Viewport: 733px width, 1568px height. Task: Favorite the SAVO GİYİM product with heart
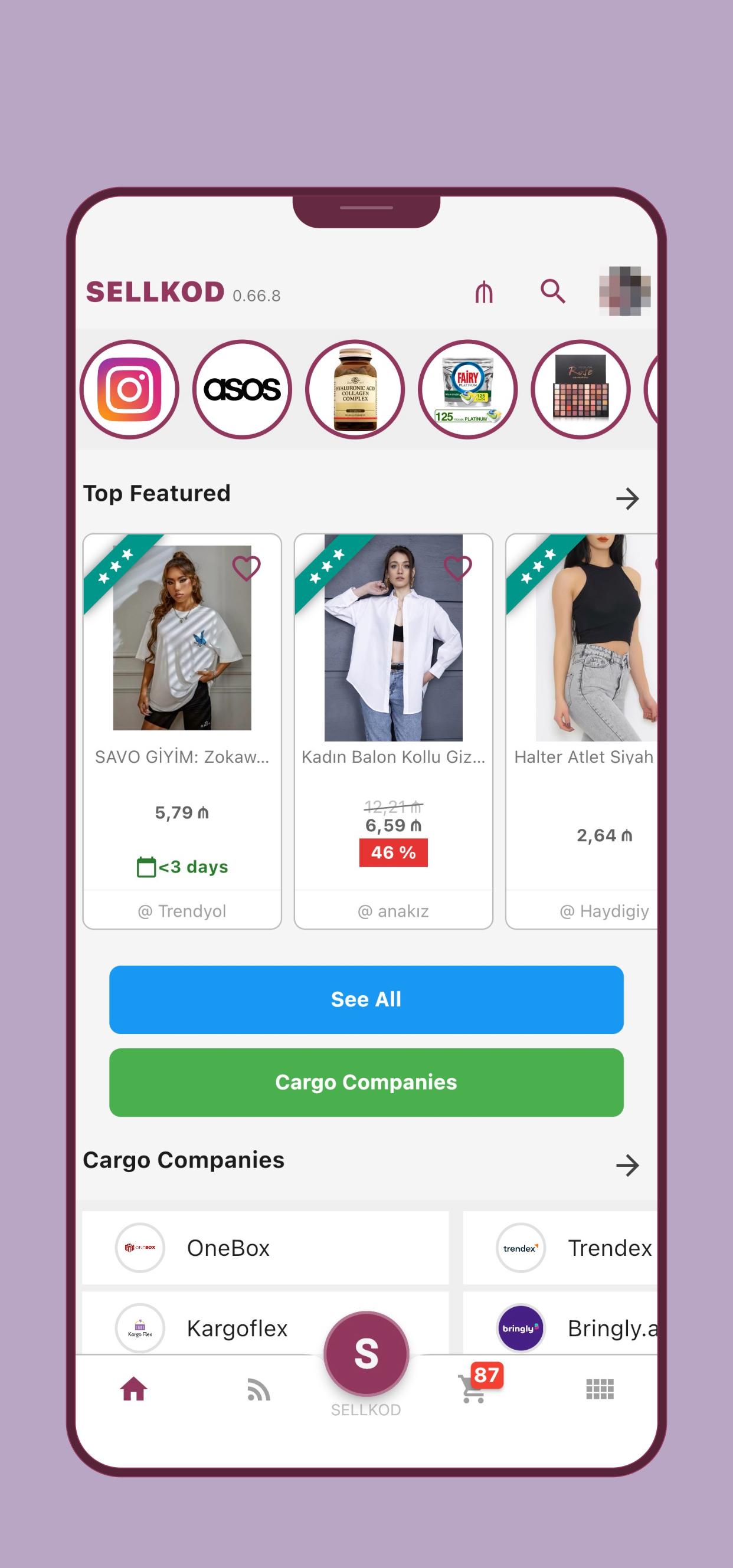coord(246,568)
